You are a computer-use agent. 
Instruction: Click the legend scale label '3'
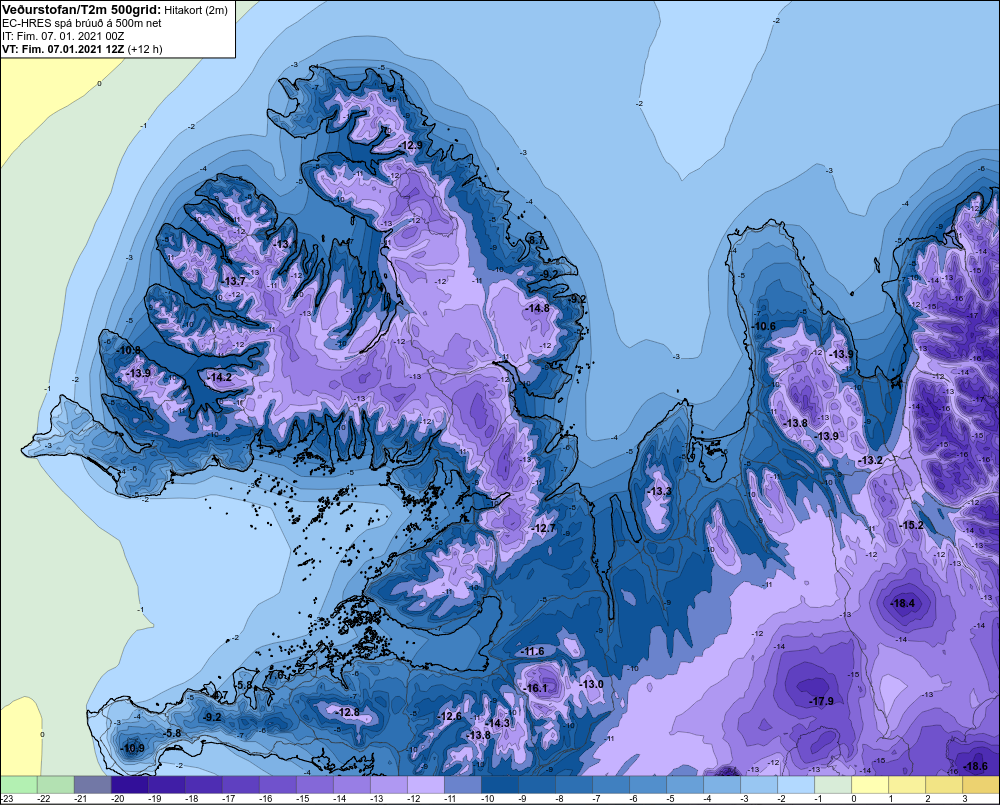[964, 799]
